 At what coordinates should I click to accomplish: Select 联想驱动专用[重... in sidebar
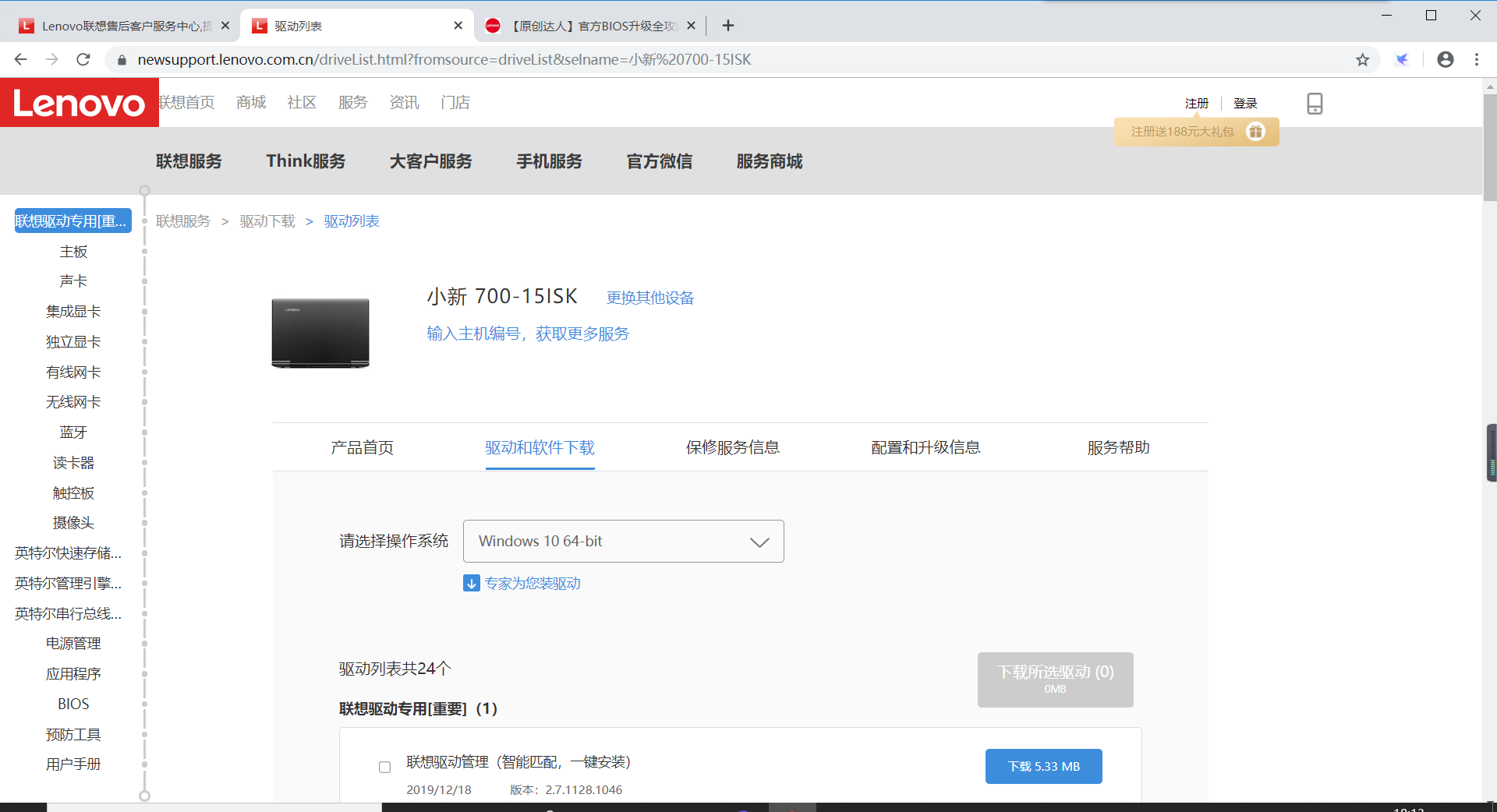click(x=73, y=221)
